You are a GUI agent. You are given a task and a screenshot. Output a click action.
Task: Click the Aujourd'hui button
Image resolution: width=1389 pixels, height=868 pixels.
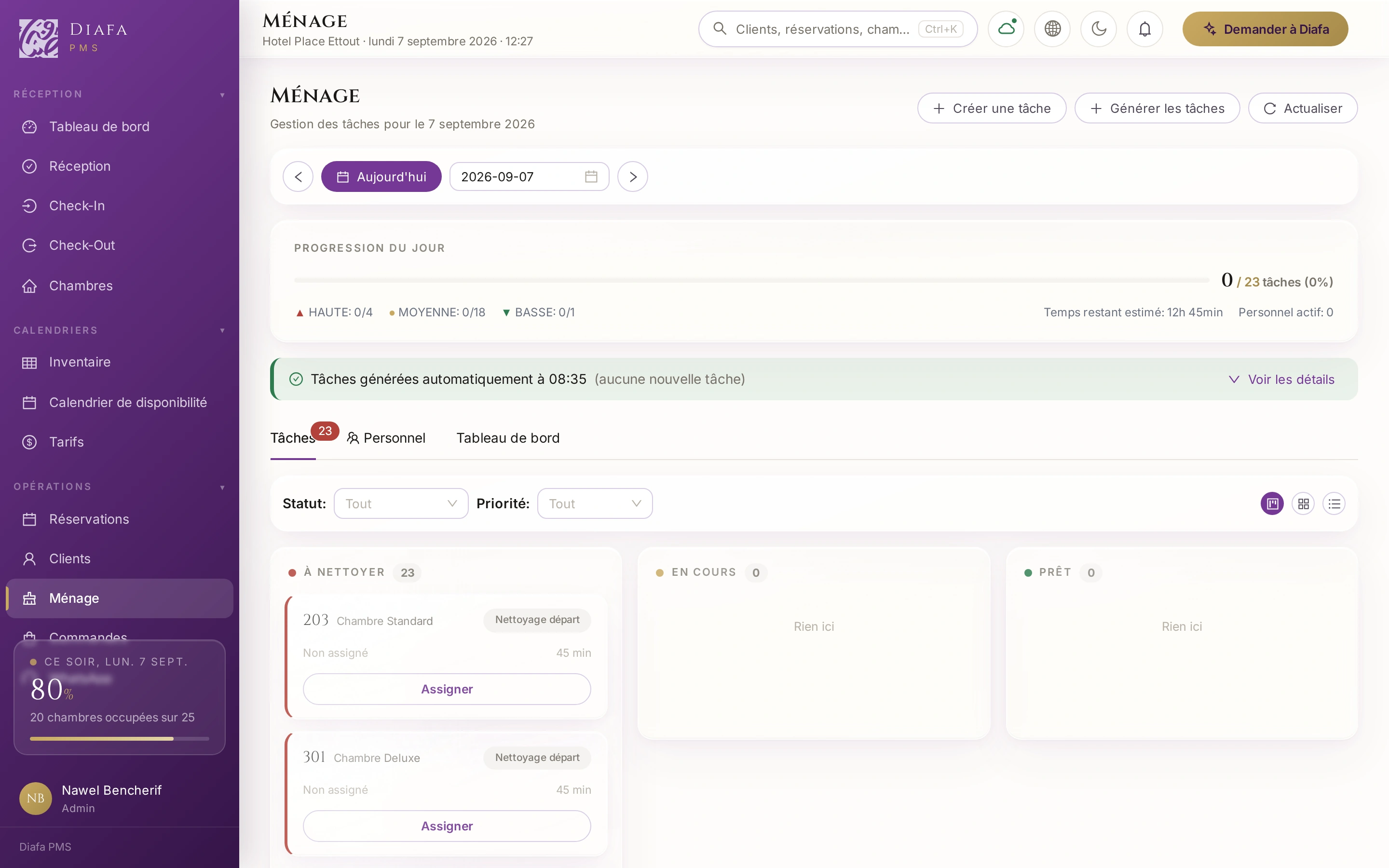(x=381, y=177)
